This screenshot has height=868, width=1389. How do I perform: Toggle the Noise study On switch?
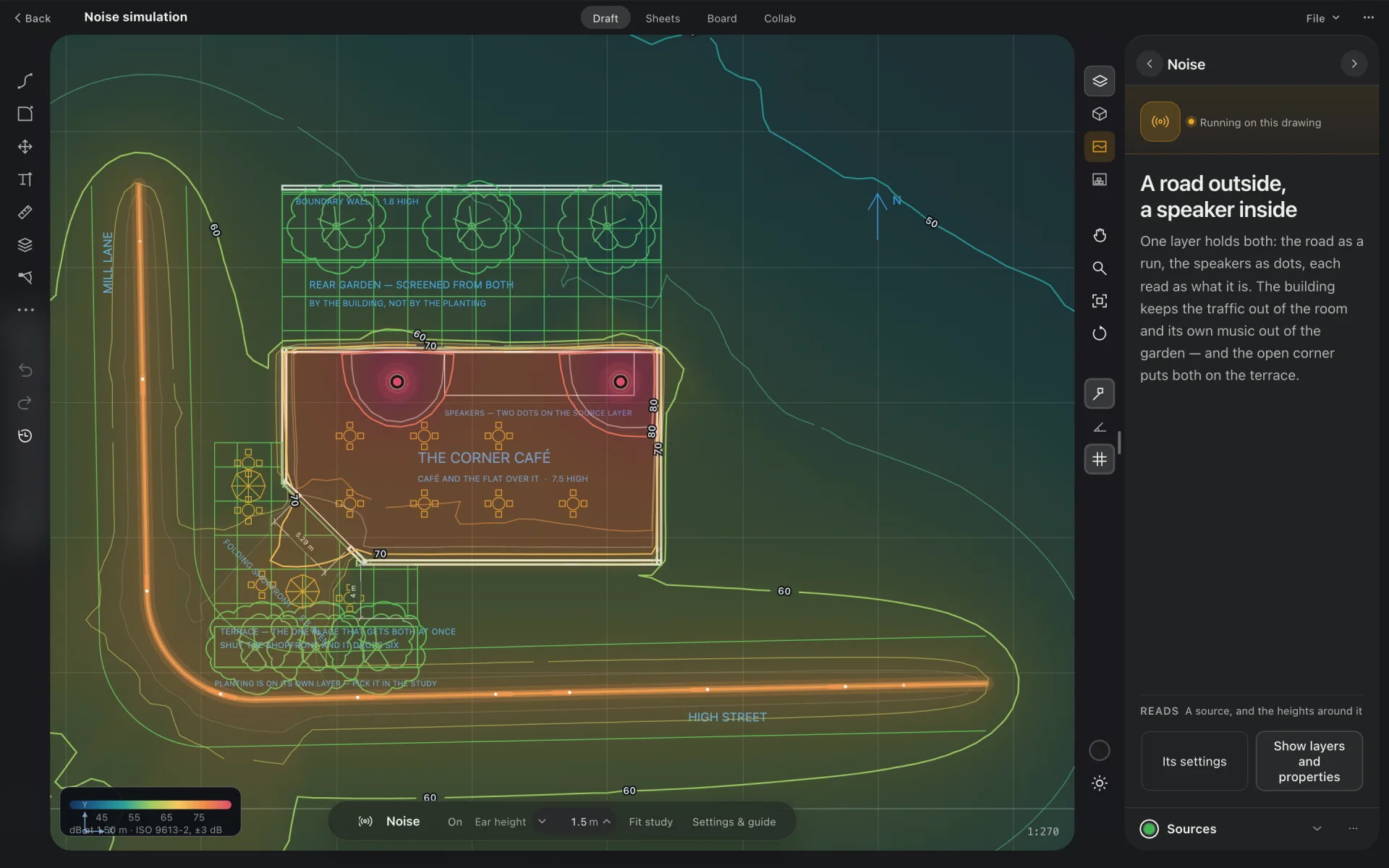point(454,822)
